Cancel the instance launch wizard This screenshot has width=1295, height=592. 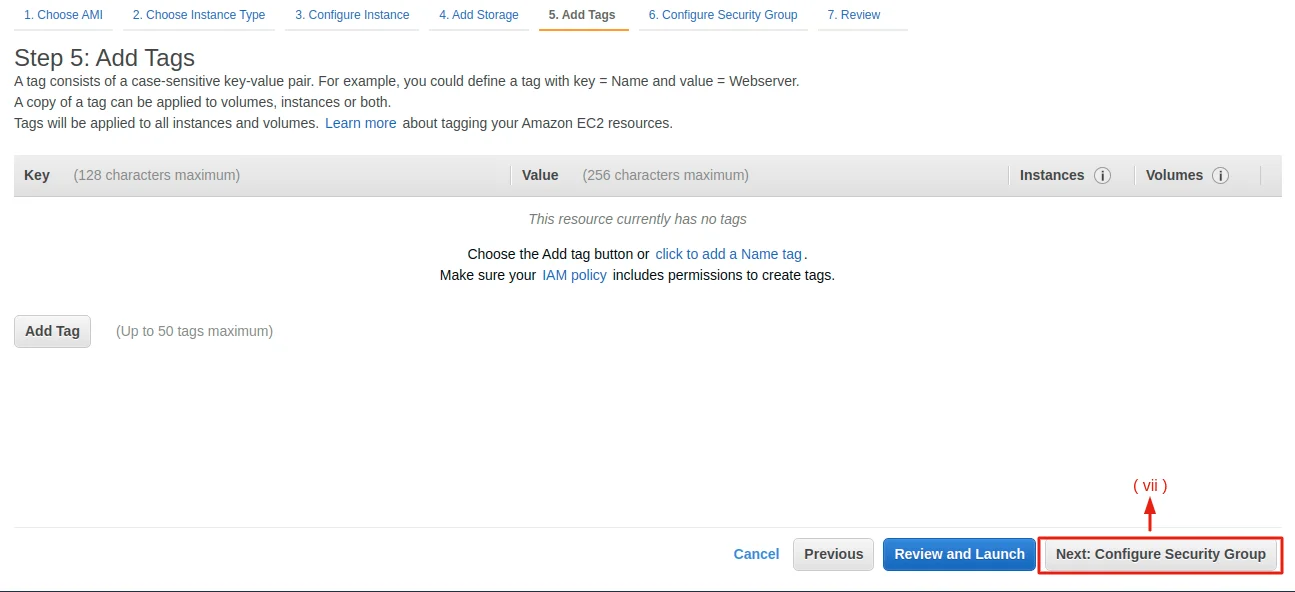756,554
